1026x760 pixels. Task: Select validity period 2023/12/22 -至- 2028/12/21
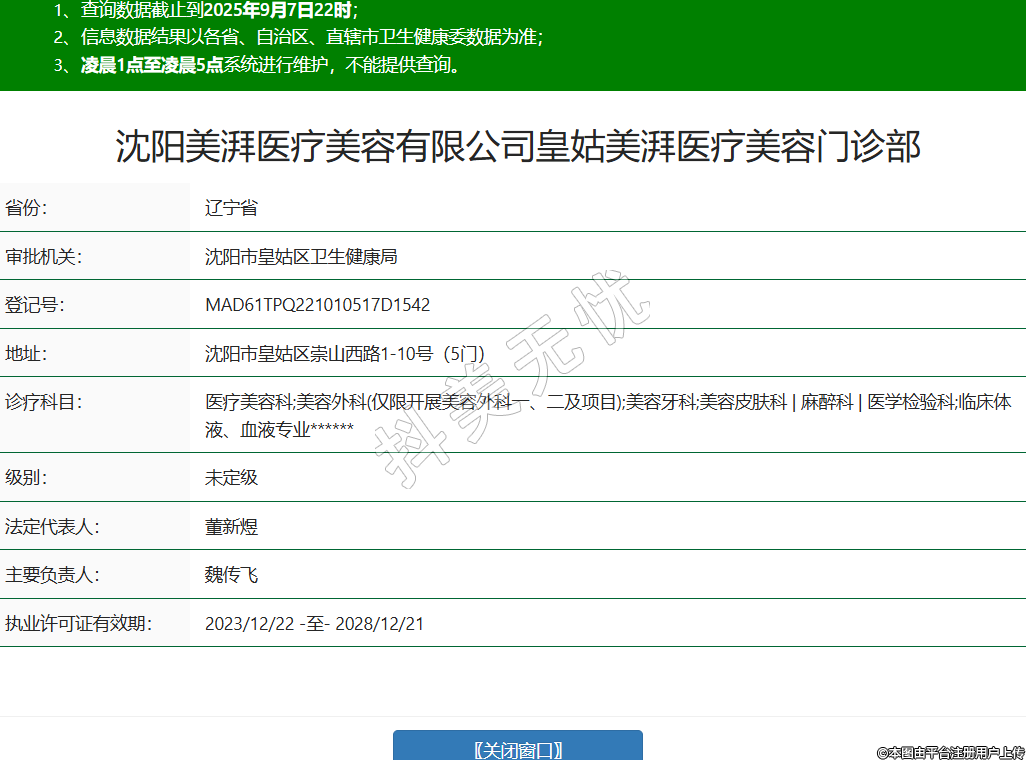click(x=314, y=624)
